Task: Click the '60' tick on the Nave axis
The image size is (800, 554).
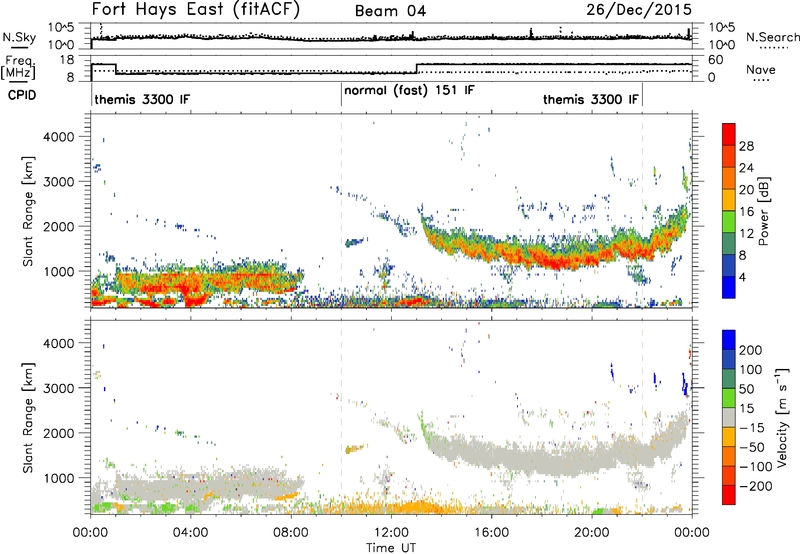Action: pos(716,60)
